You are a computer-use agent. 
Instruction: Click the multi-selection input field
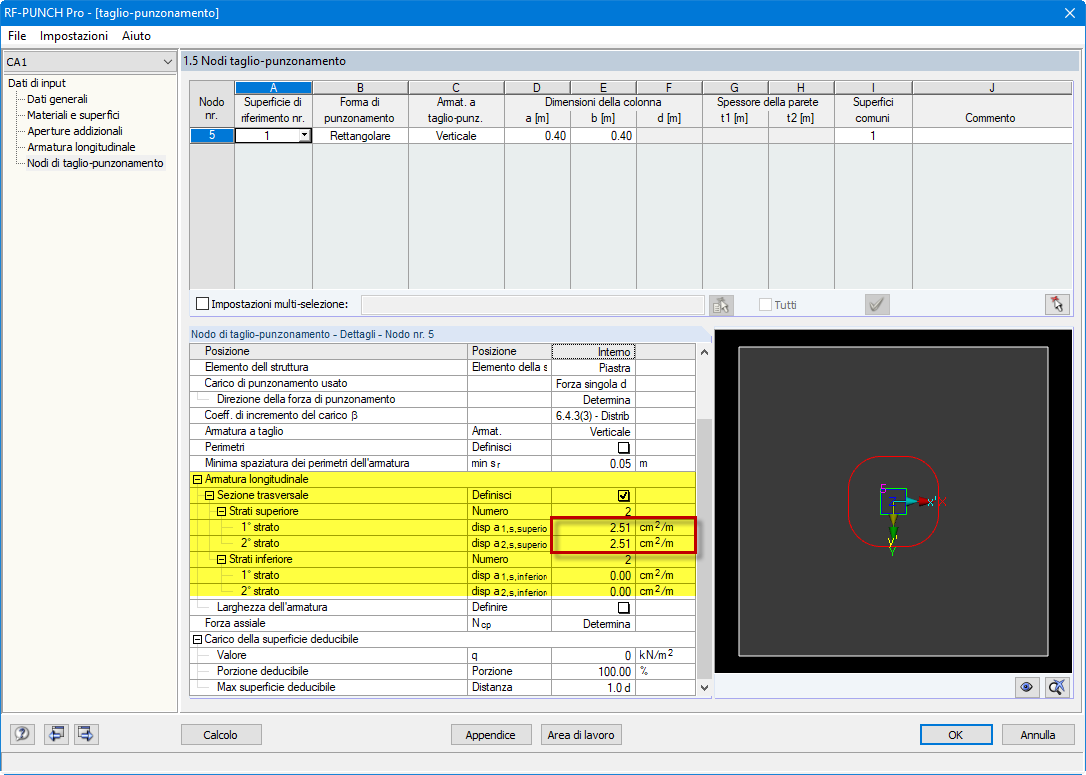pos(533,305)
